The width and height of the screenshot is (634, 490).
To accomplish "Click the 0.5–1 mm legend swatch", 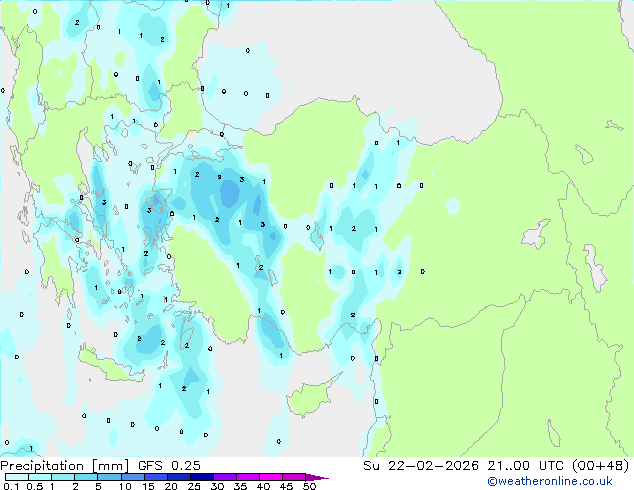I will [x=40, y=477].
